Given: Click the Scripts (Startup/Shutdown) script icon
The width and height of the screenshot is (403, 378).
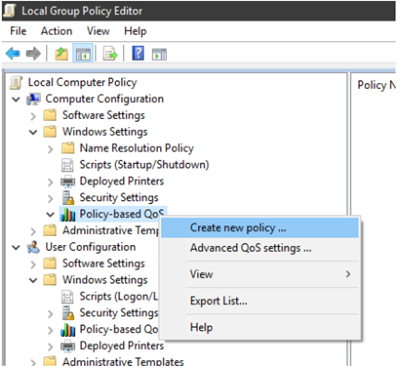Looking at the screenshot, I should (67, 165).
